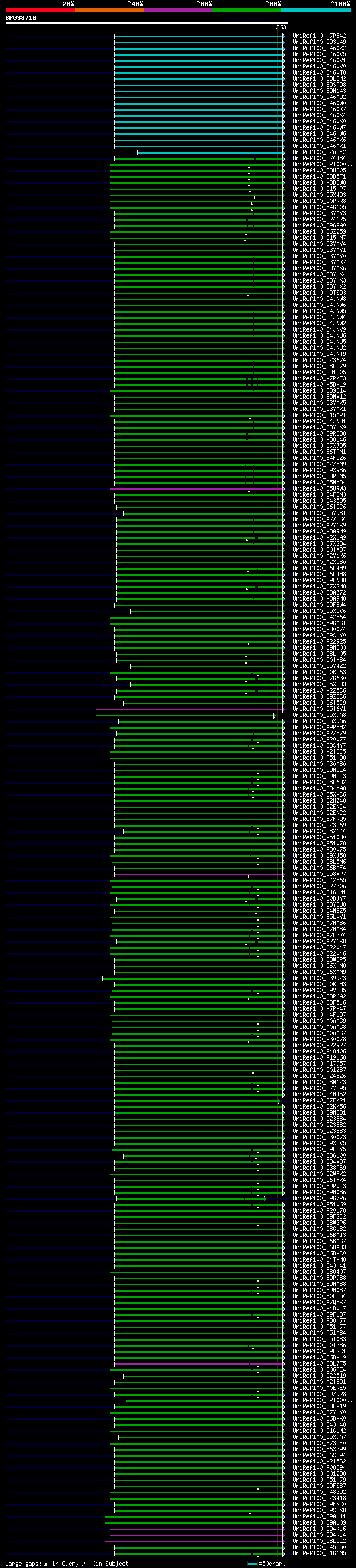Open hit UniRef100_Q8S4Y7
356x1568 pixels.
[x=319, y=746]
